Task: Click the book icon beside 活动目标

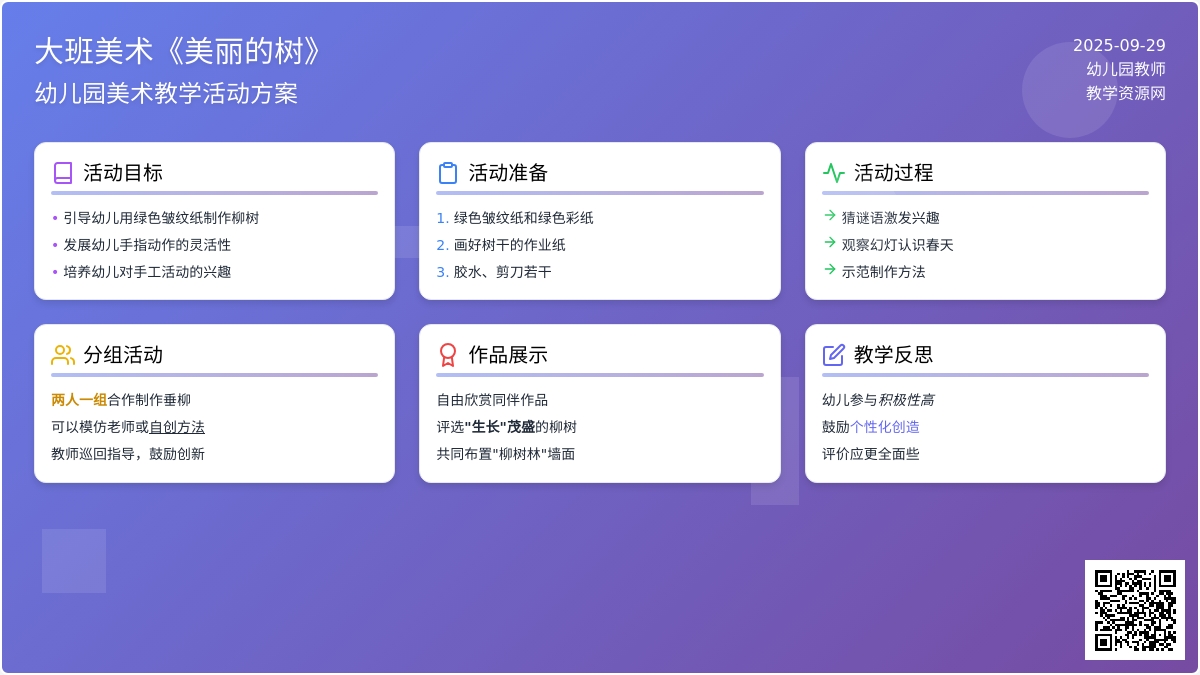Action: (63, 173)
